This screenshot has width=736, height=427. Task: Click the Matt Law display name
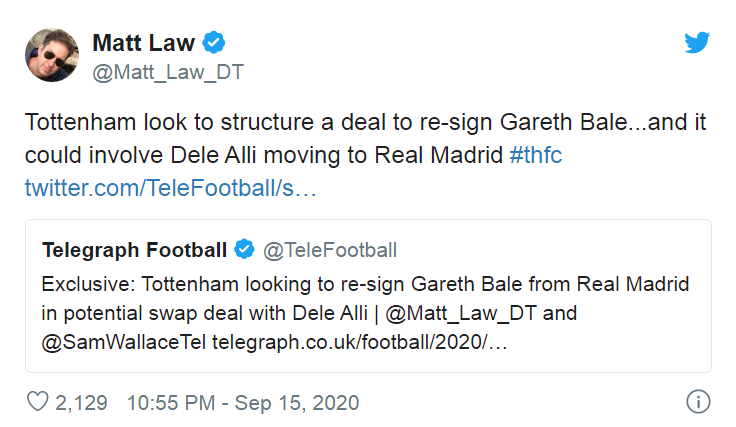coord(145,42)
